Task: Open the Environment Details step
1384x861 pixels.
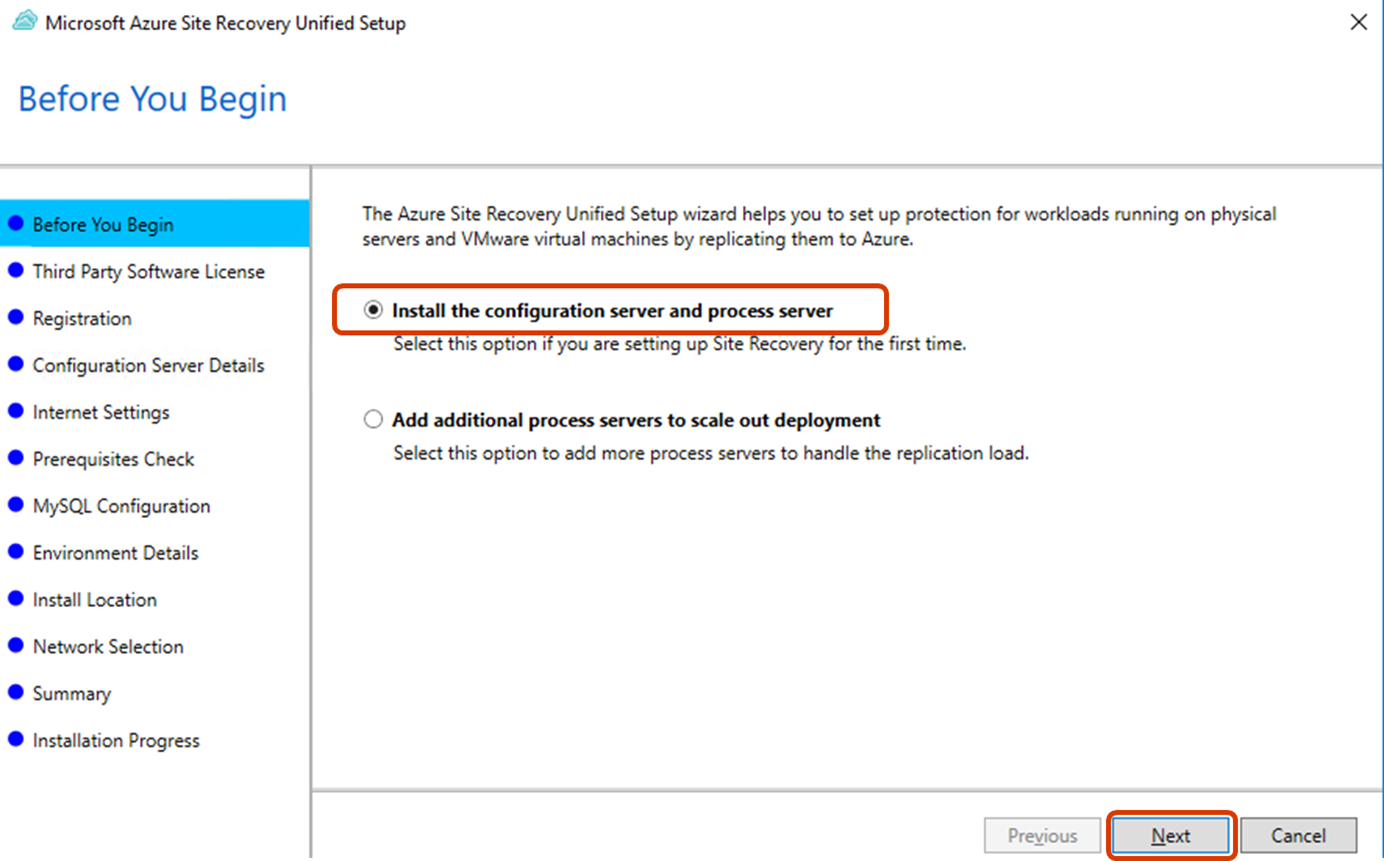Action: pos(116,552)
